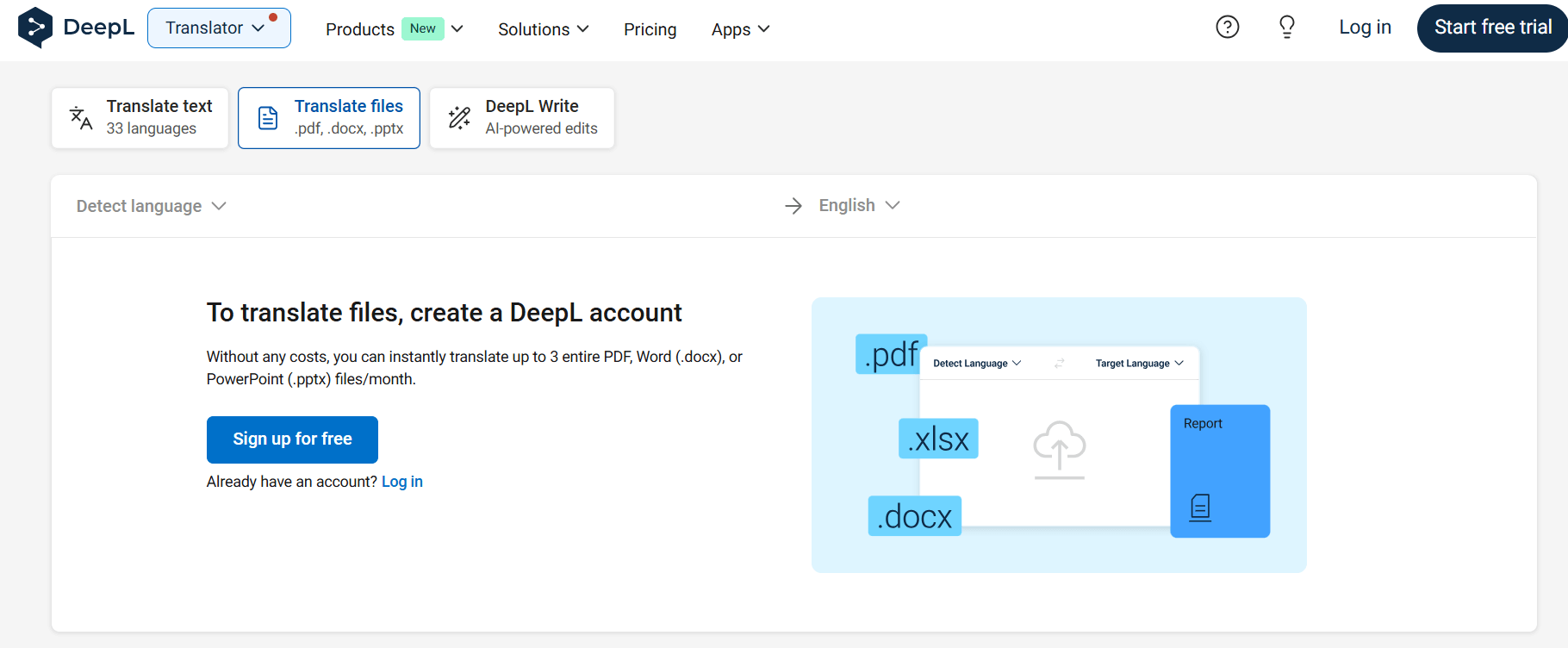
Task: Click the .docx file badge
Action: pyautogui.click(x=914, y=516)
